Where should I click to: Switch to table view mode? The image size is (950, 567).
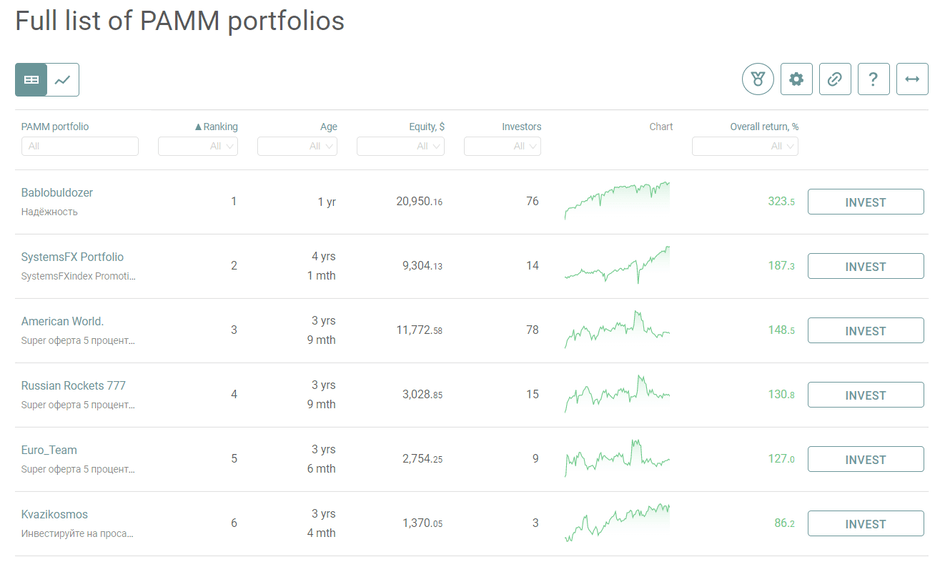pyautogui.click(x=31, y=80)
